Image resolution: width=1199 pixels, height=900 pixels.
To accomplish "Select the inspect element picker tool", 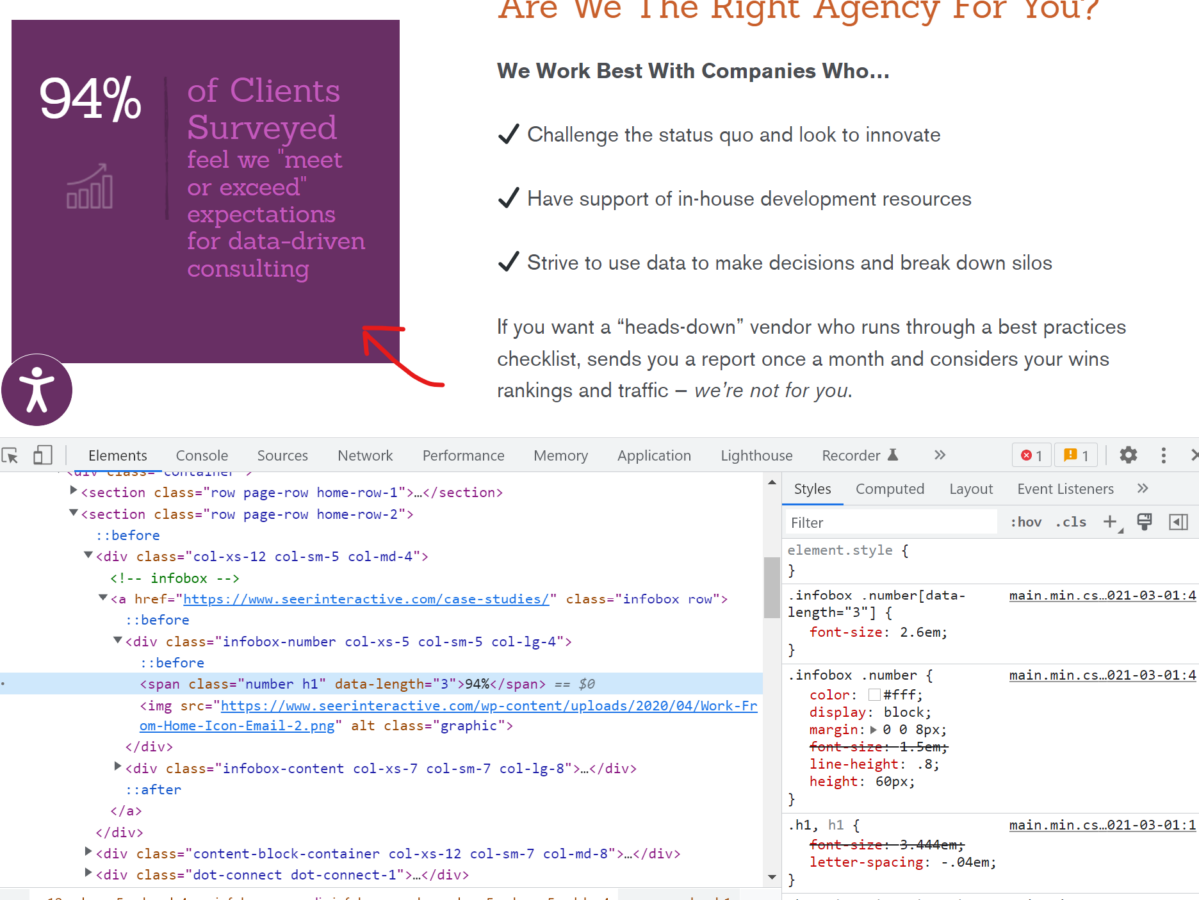I will pyautogui.click(x=12, y=455).
